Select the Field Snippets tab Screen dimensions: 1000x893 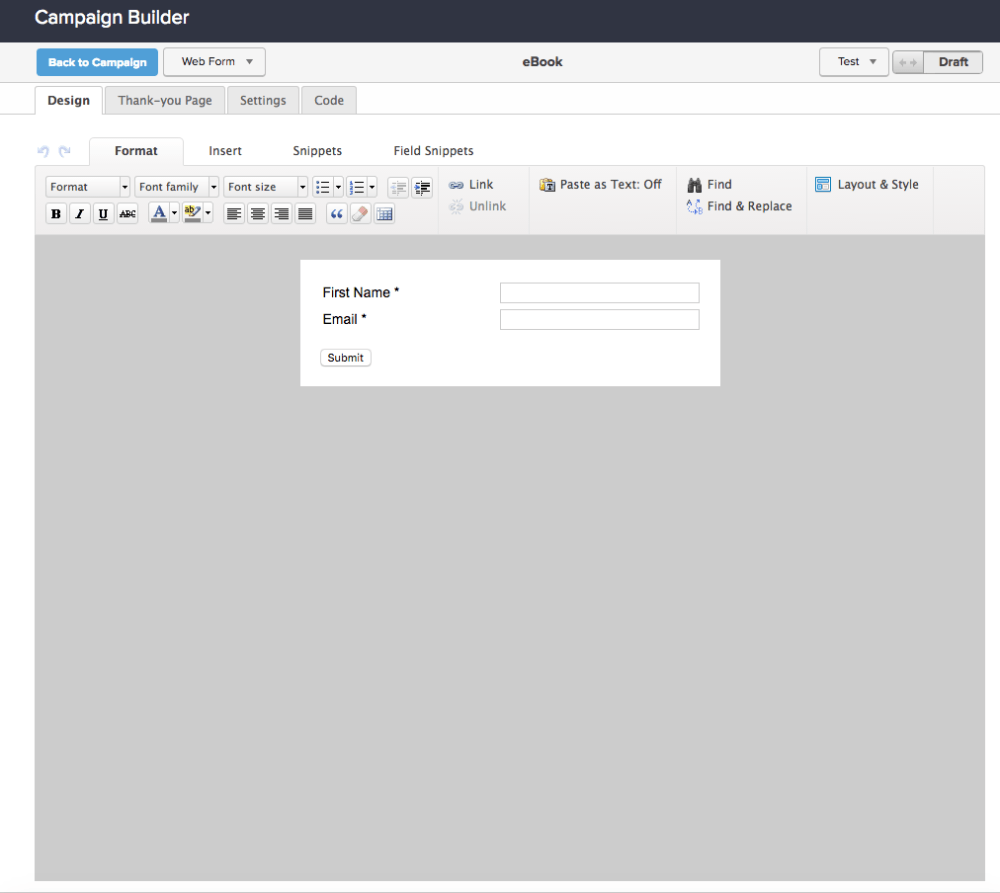tap(434, 151)
